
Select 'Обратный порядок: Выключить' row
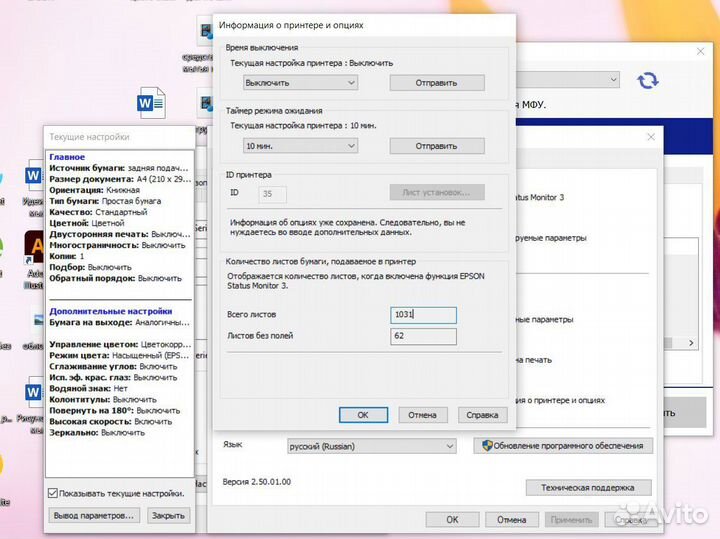coord(116,278)
